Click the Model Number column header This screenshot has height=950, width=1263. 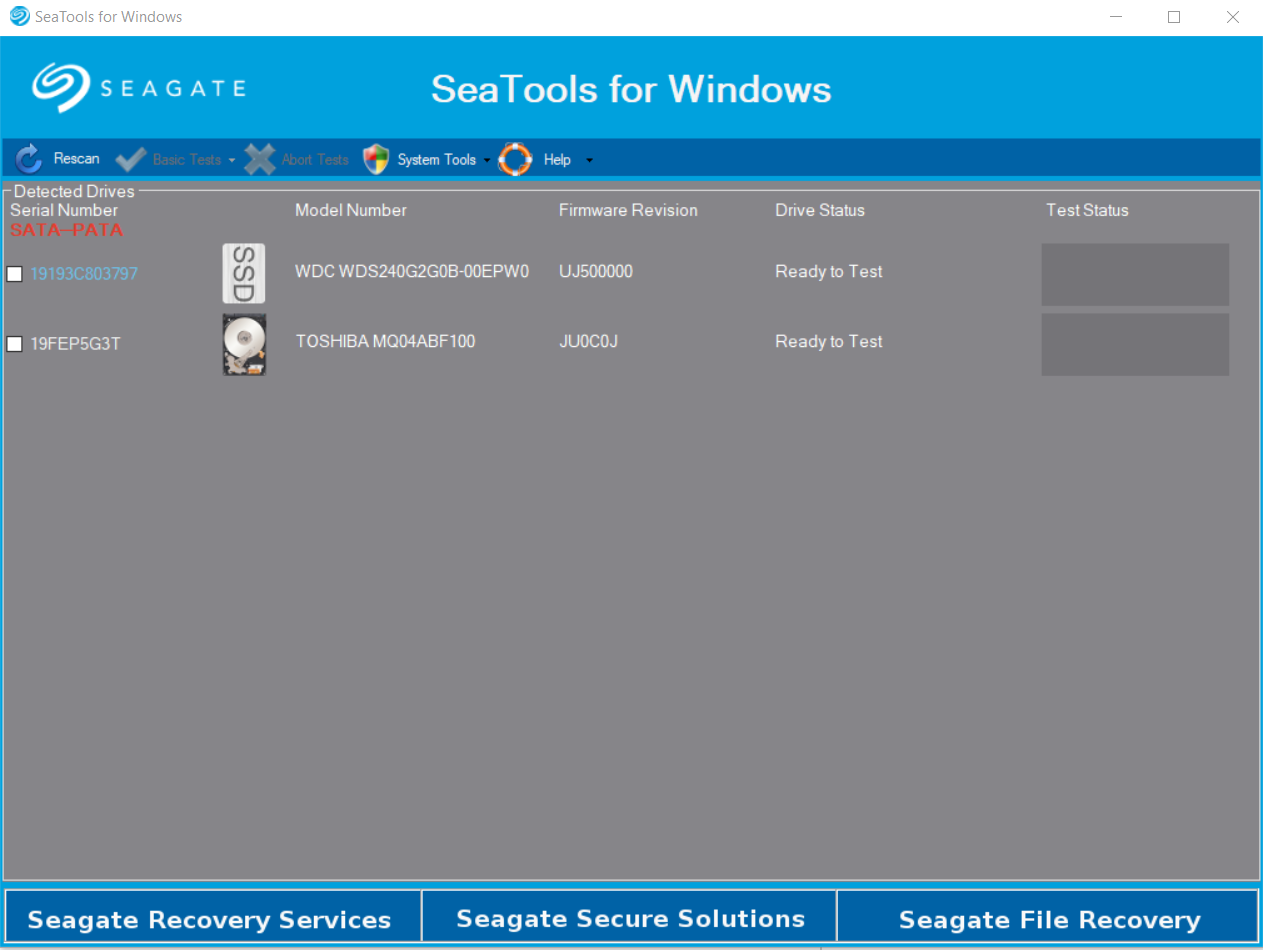tap(351, 210)
